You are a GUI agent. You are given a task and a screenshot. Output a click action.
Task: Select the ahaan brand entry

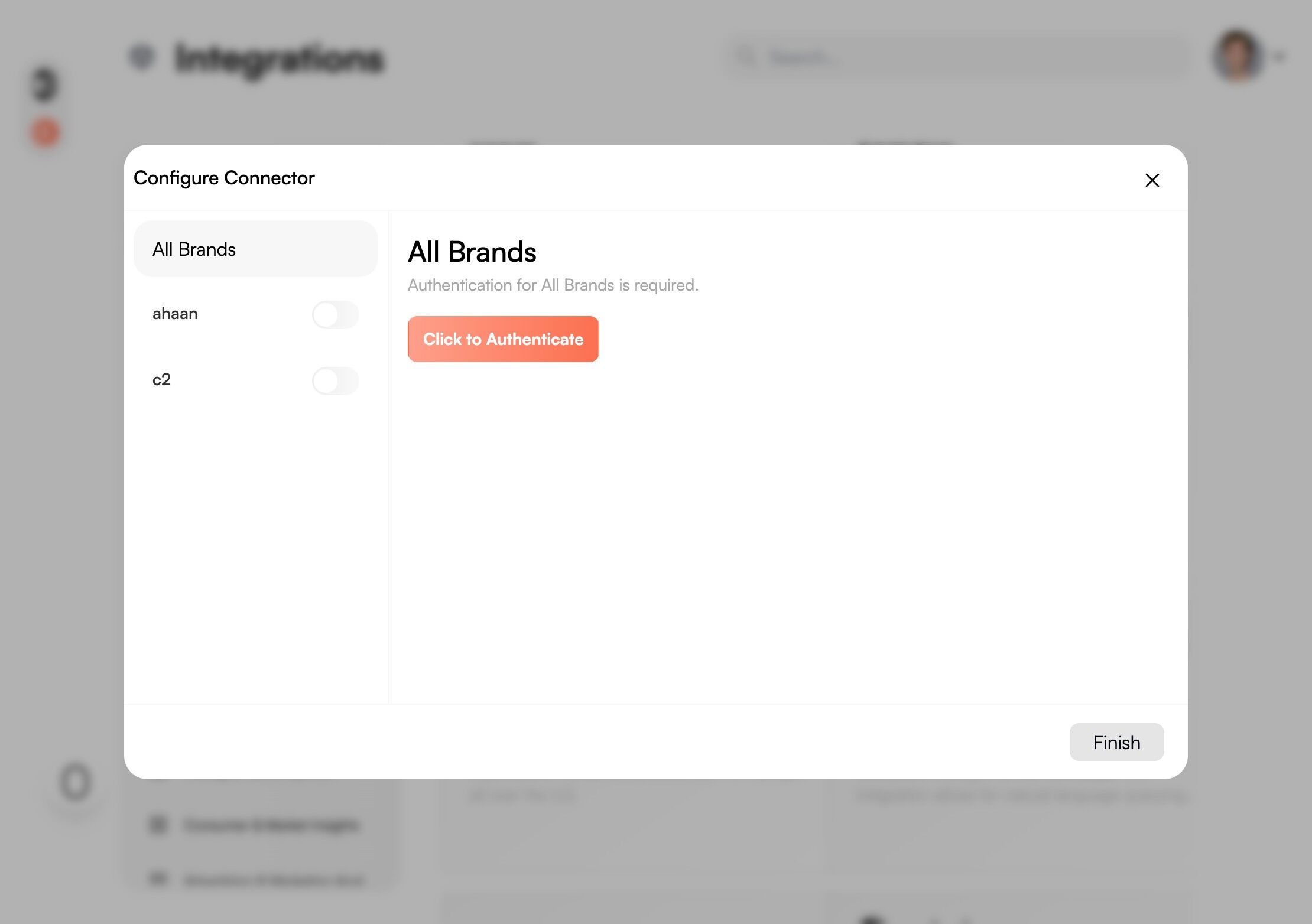pos(175,314)
